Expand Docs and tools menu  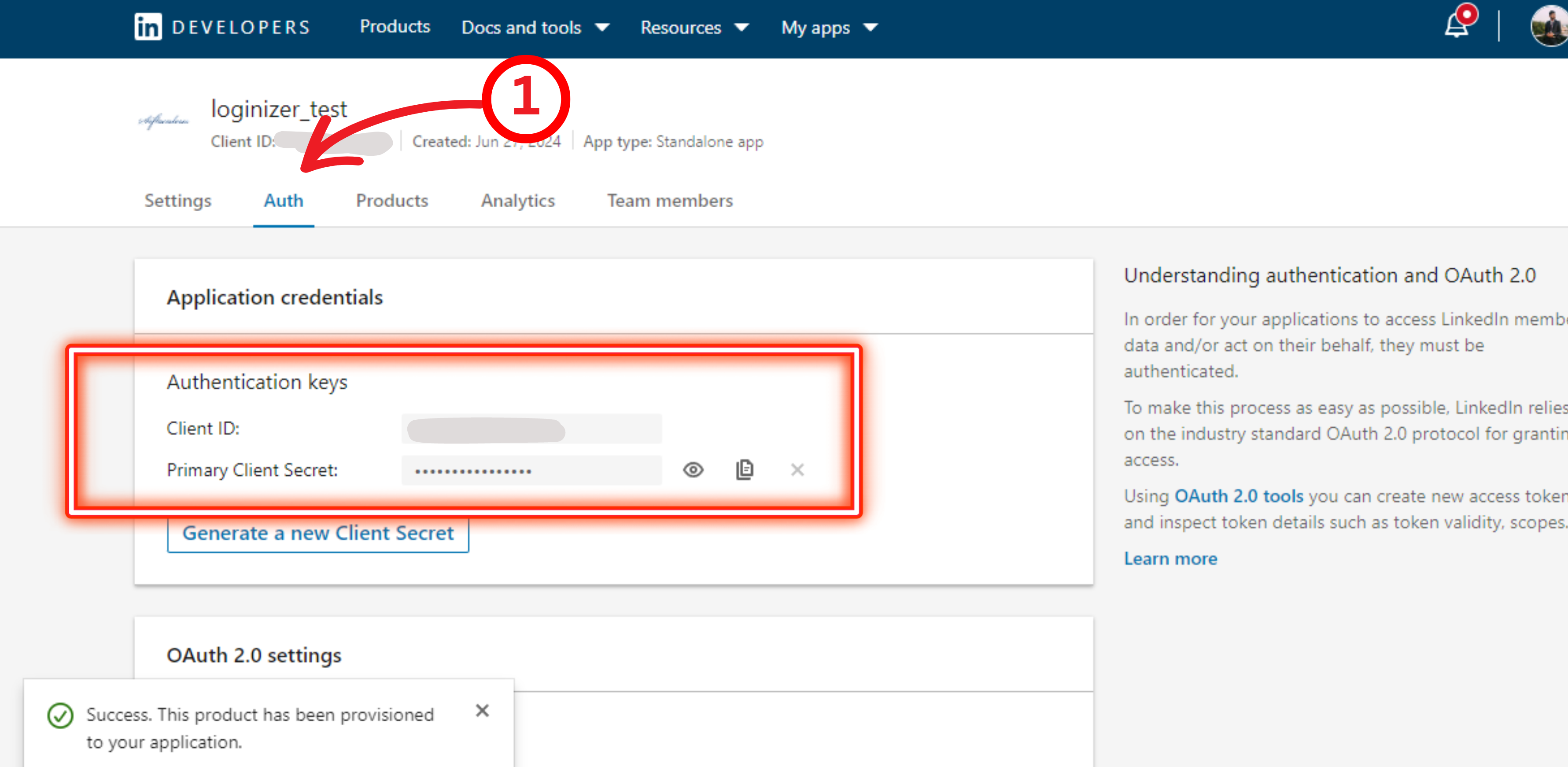535,27
